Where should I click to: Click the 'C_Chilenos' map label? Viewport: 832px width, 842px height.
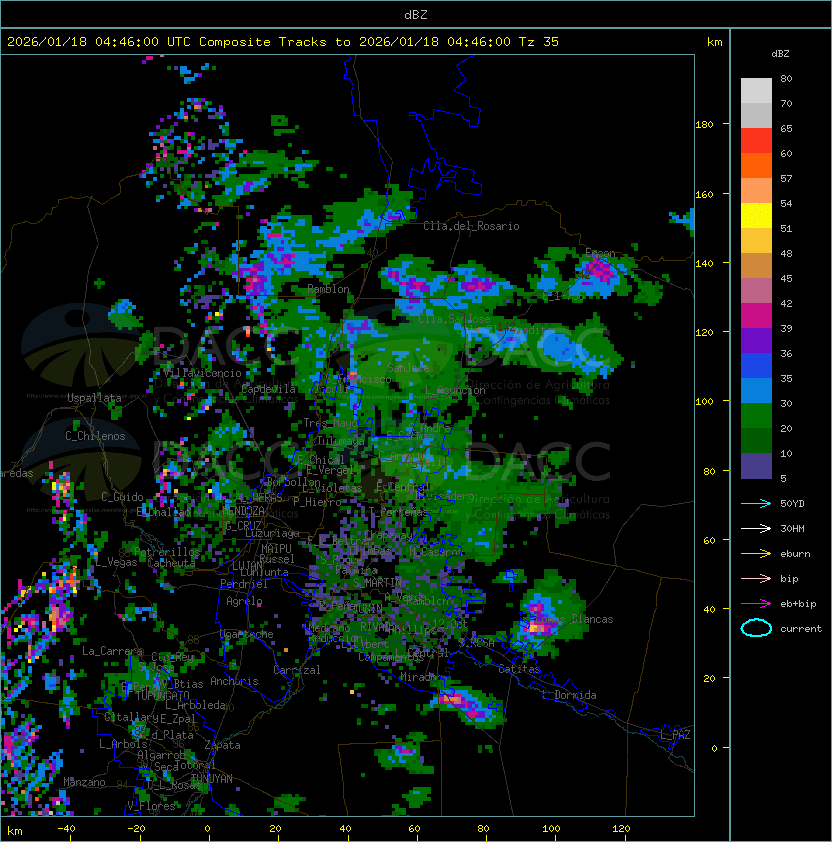point(95,436)
